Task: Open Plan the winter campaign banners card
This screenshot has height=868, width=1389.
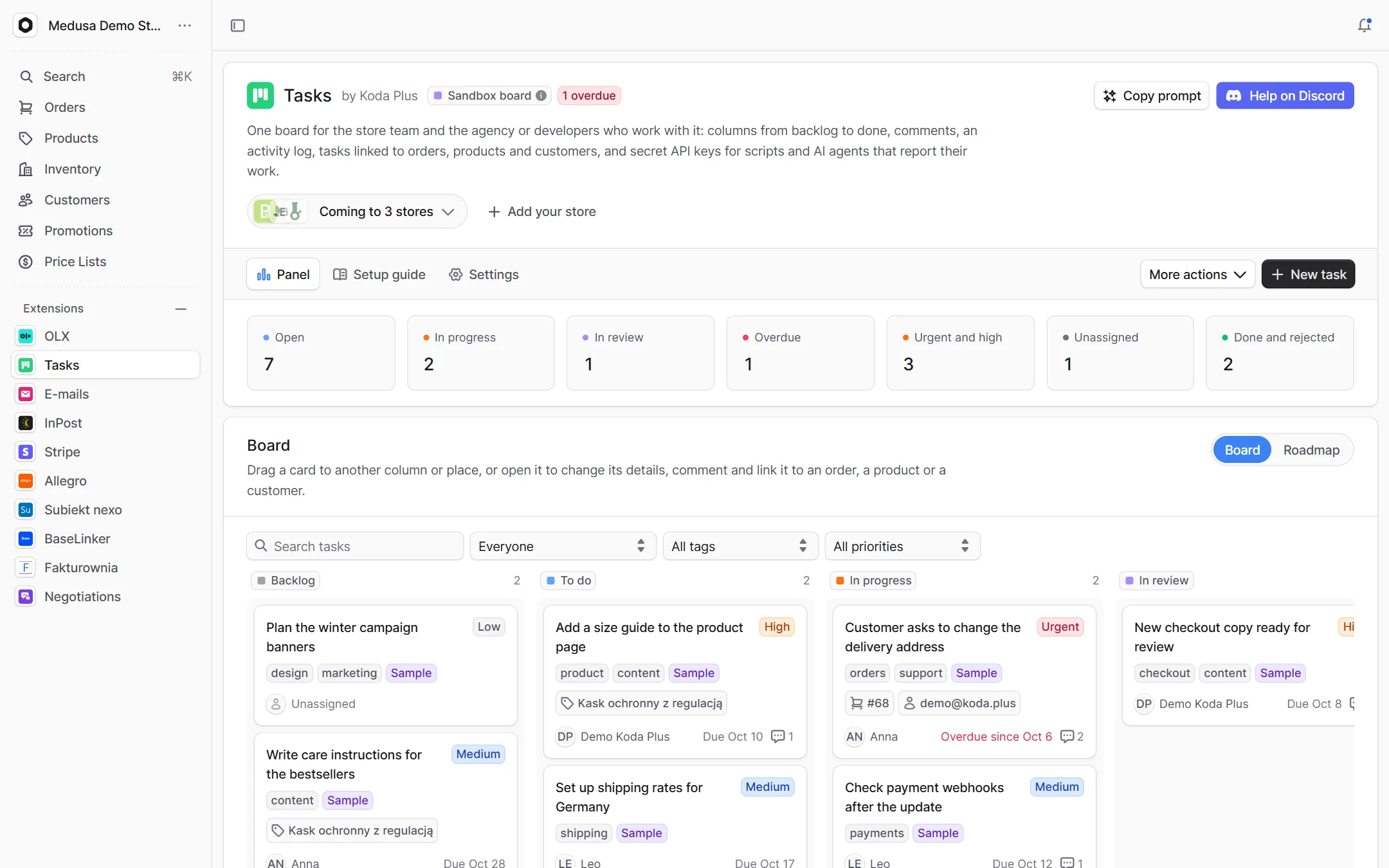Action: [x=386, y=665]
